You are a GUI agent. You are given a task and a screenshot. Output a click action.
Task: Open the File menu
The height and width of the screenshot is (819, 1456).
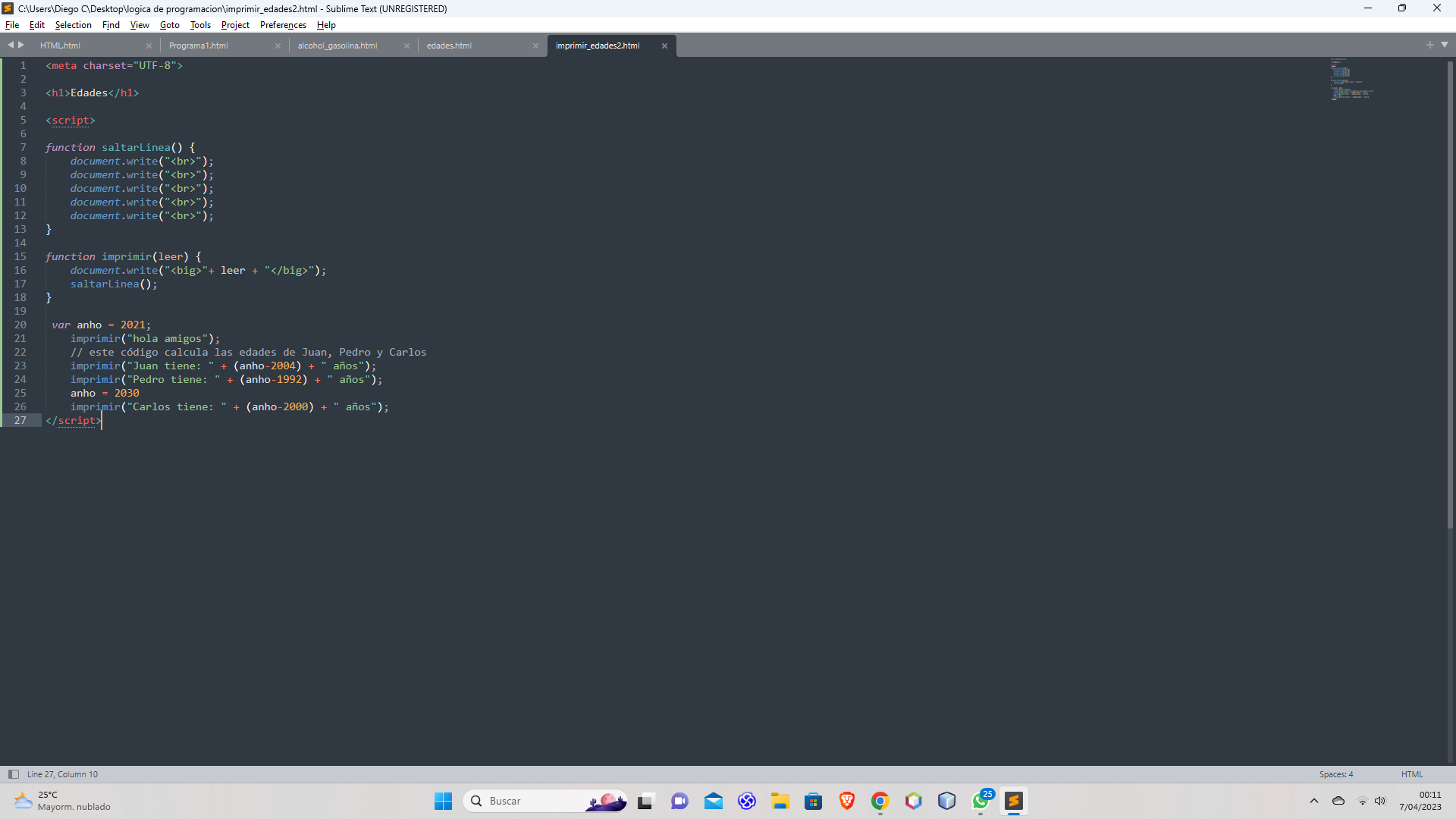[x=12, y=25]
